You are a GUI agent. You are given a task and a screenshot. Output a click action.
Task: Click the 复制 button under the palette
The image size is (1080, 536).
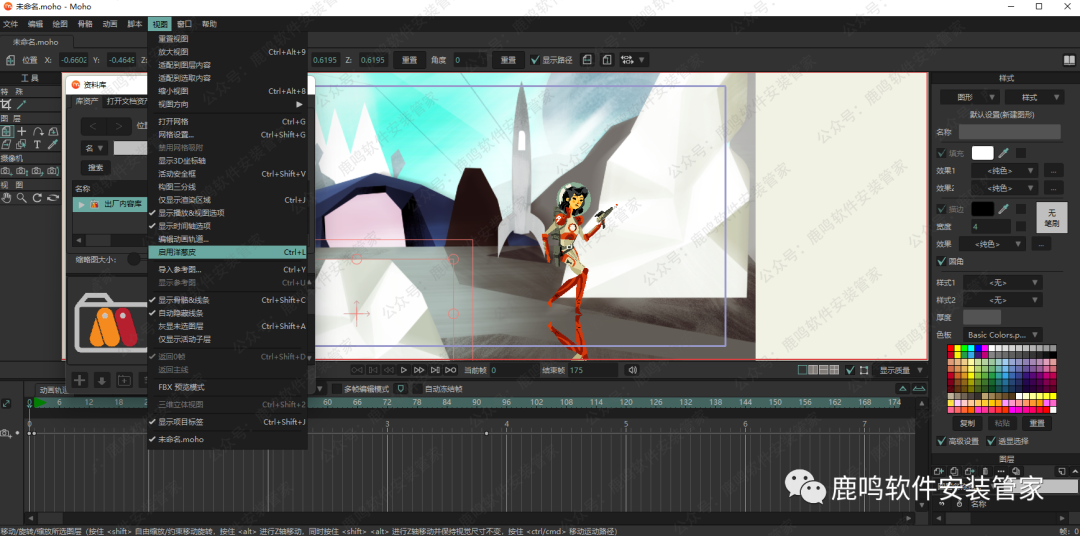tap(966, 423)
